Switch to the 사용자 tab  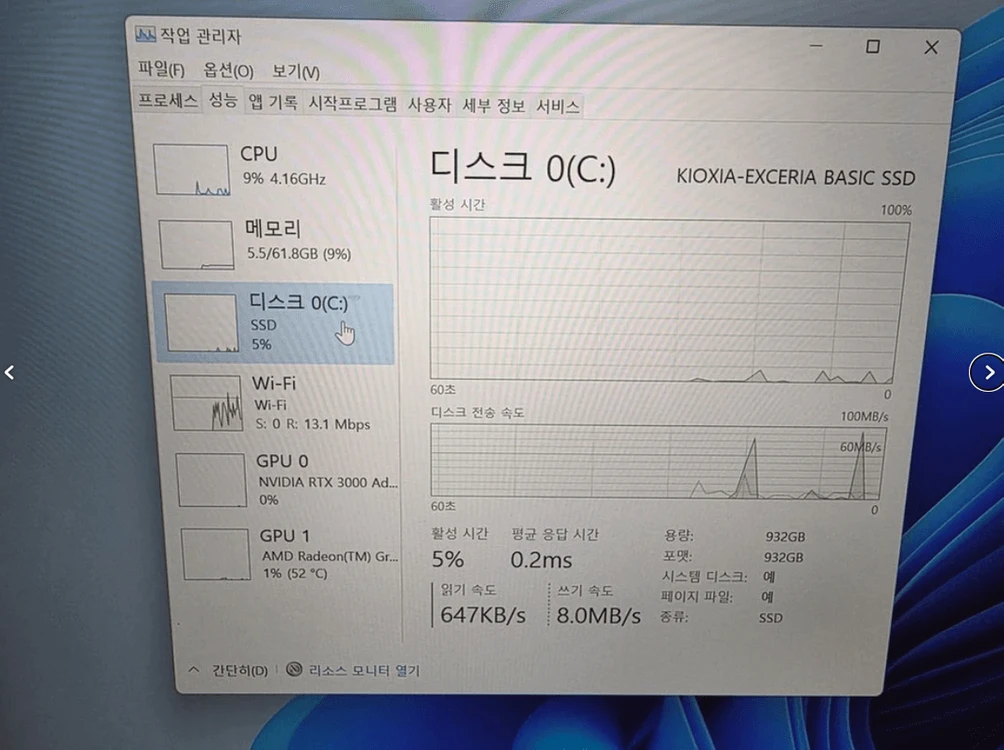(430, 104)
